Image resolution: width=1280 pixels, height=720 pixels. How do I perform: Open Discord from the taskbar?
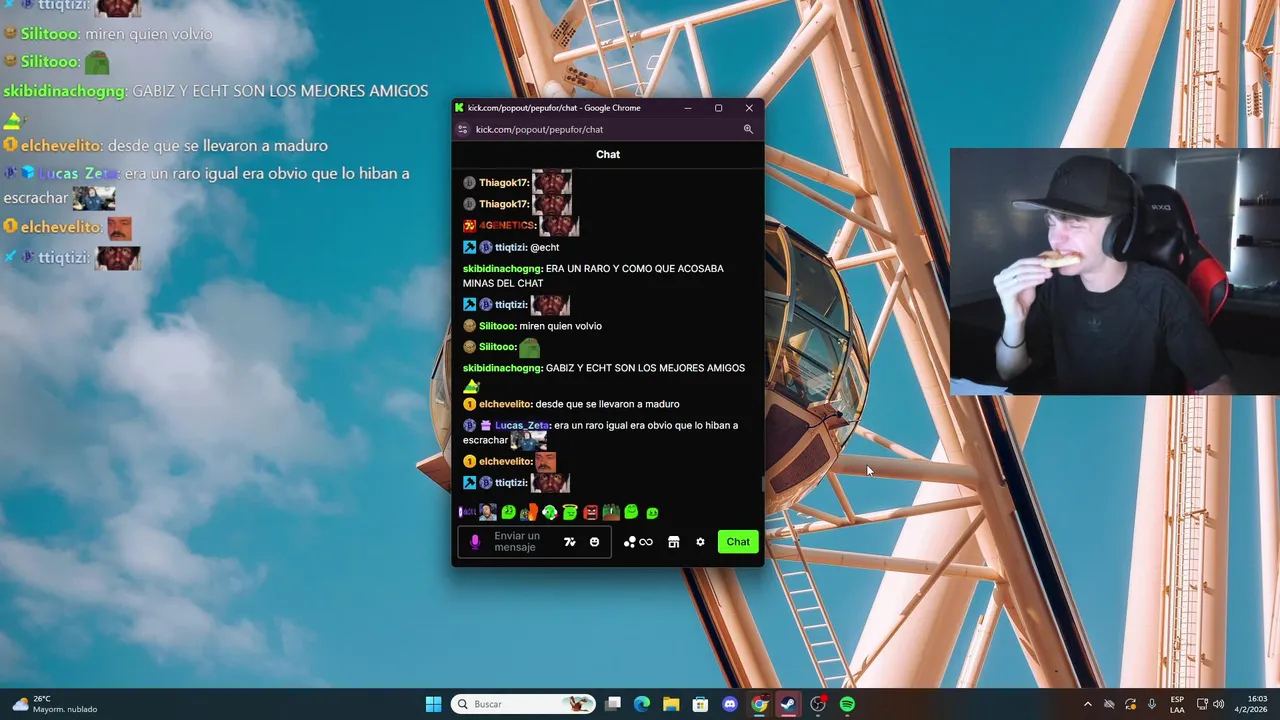[x=730, y=704]
